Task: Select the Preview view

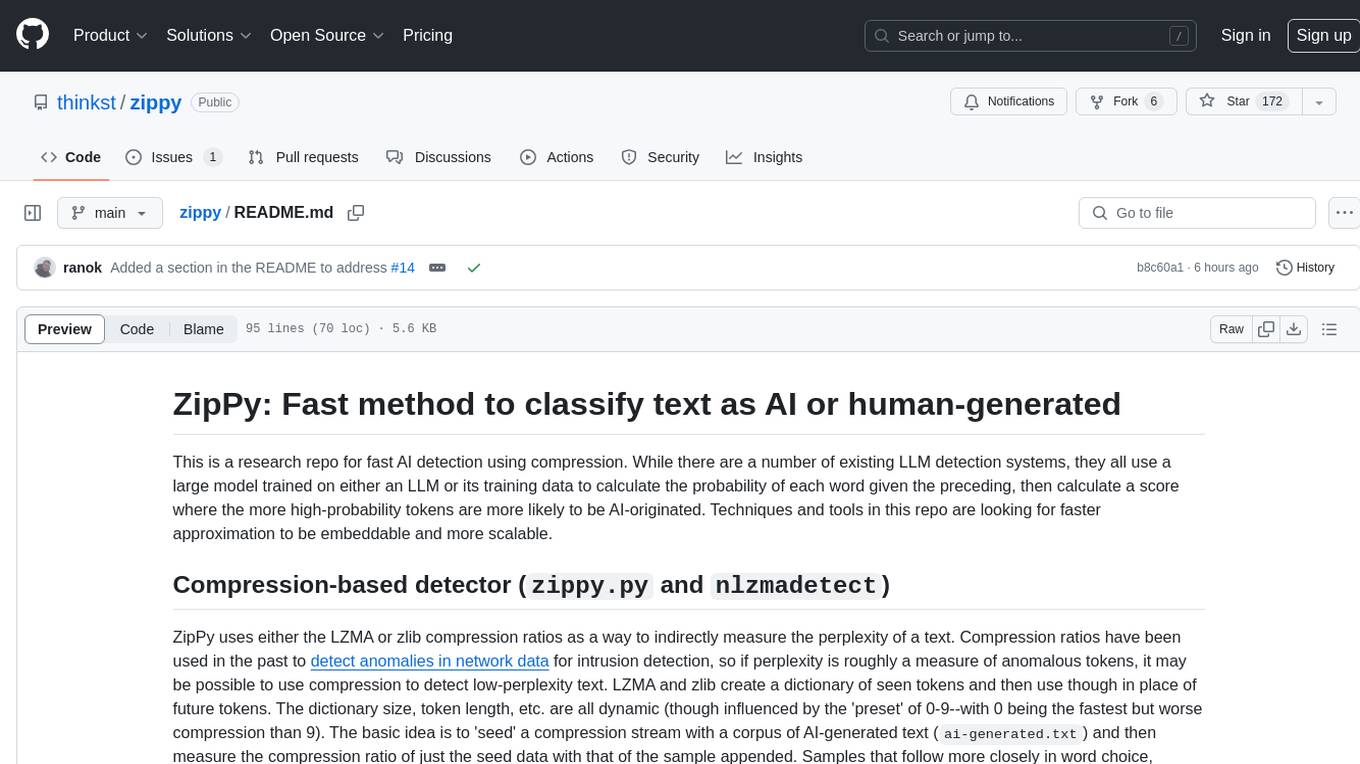Action: click(65, 329)
